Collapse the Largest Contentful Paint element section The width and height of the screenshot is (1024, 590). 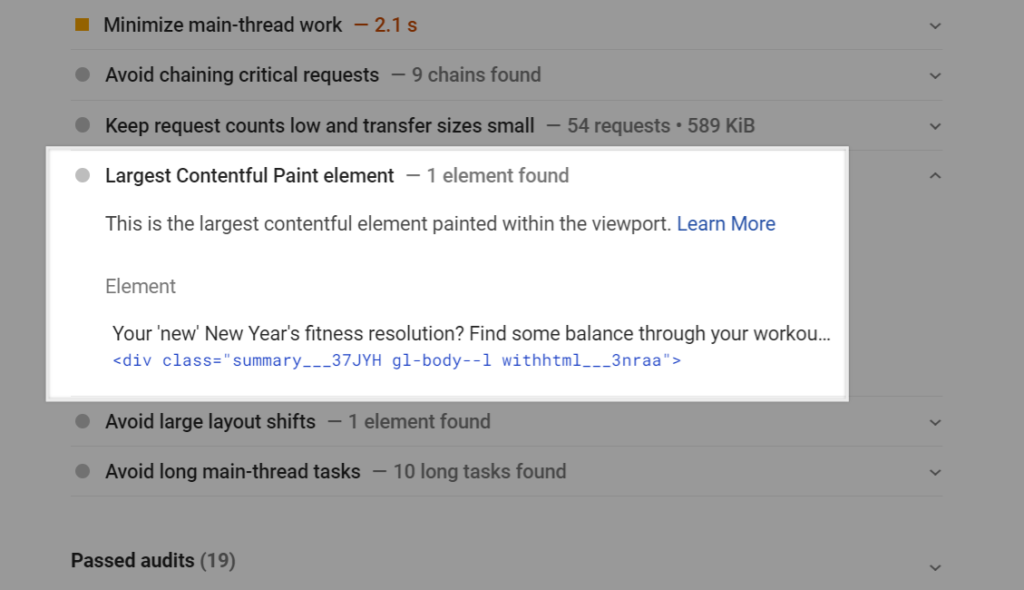[x=934, y=174]
